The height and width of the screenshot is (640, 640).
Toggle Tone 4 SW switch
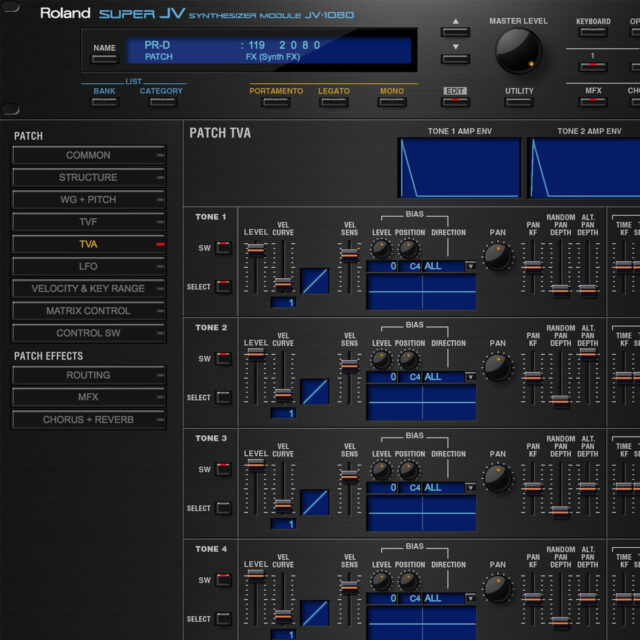pos(223,580)
